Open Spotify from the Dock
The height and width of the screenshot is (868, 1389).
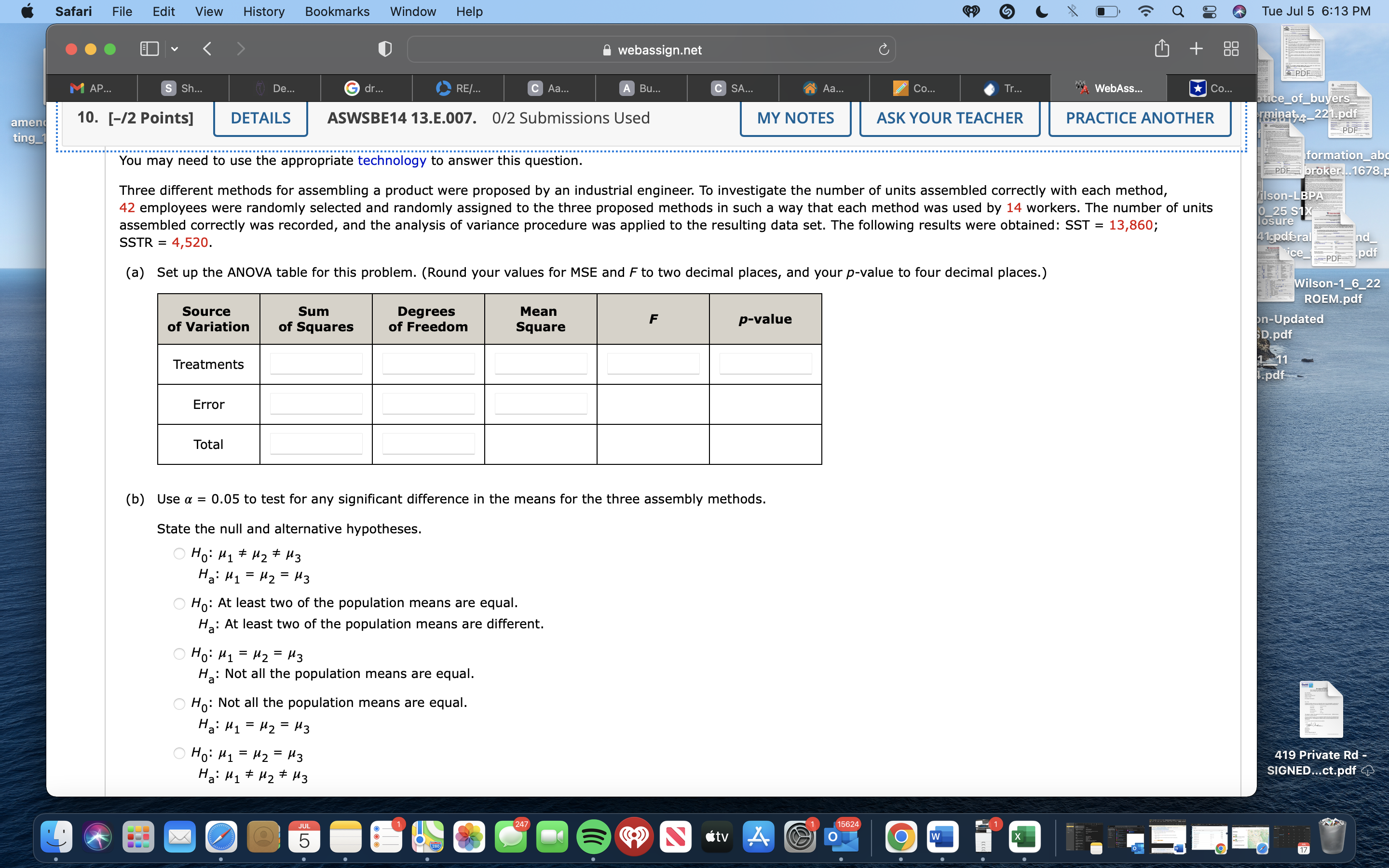[594, 837]
